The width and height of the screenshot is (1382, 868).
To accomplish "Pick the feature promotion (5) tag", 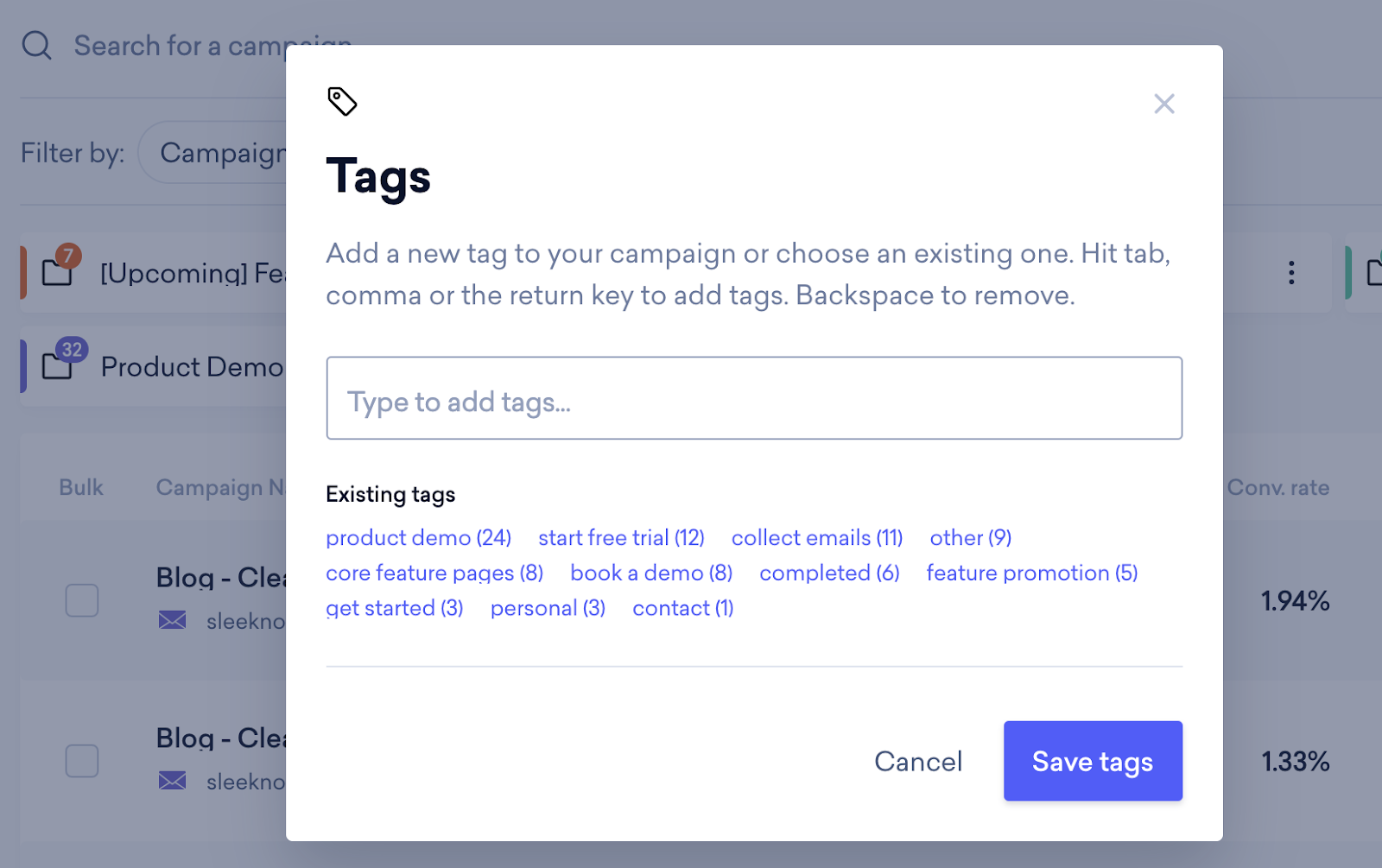I will coord(1031,573).
